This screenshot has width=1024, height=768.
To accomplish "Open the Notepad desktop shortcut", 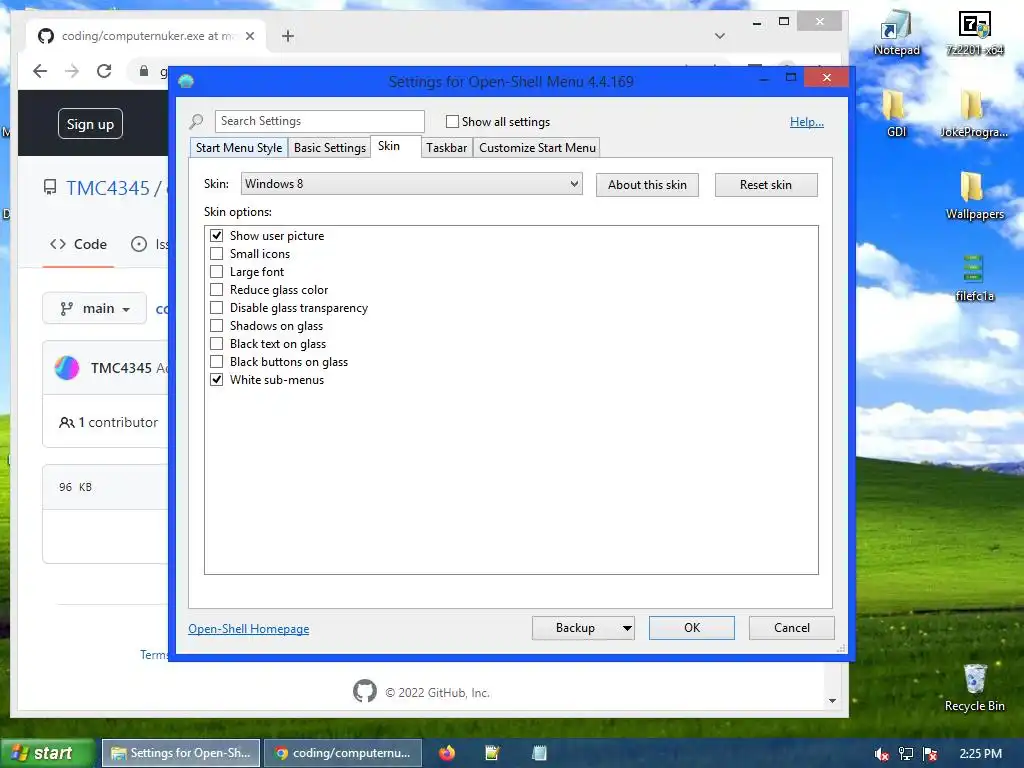I will pos(896,32).
